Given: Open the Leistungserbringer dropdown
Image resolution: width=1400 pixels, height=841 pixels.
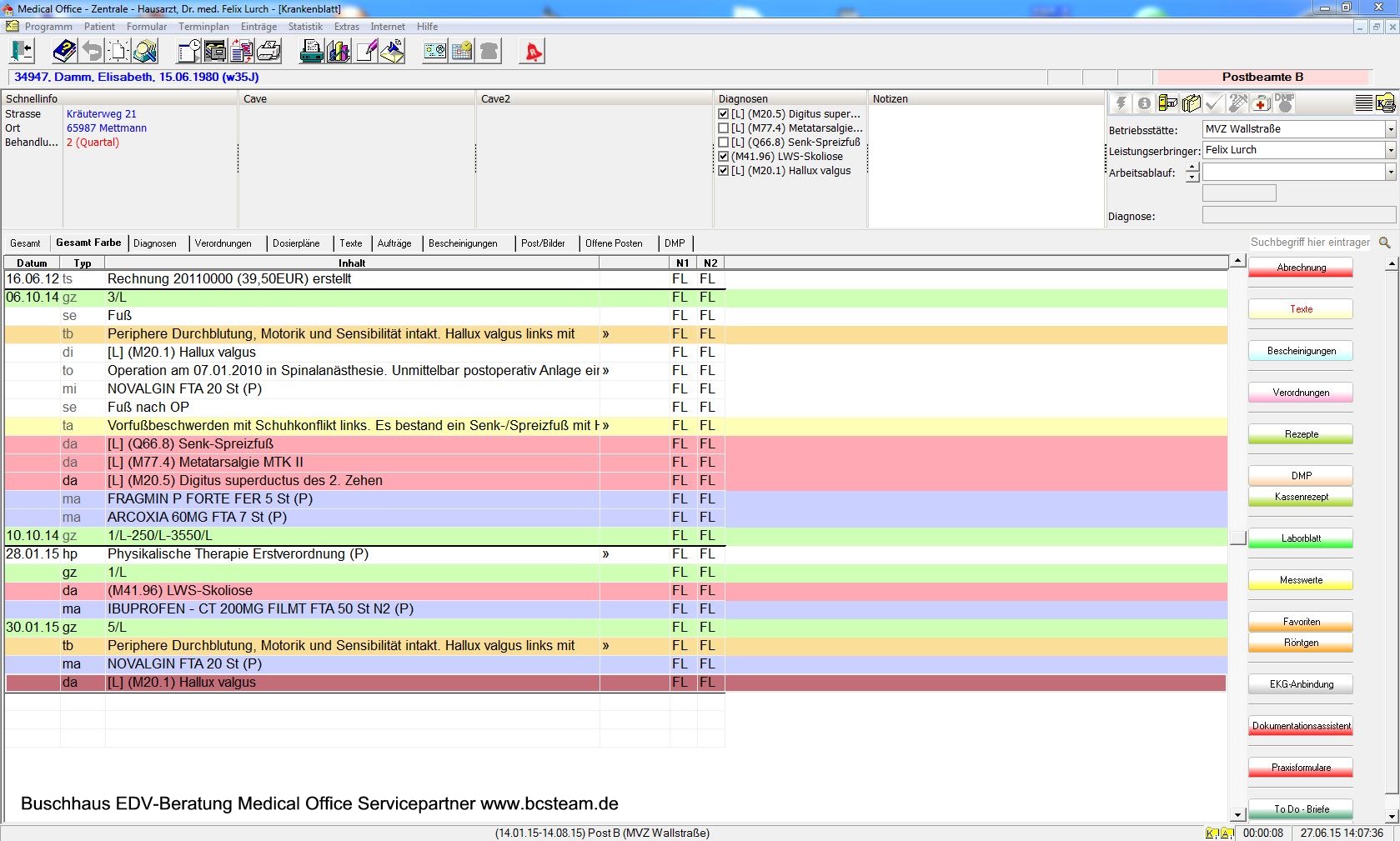Looking at the screenshot, I should click(1390, 150).
